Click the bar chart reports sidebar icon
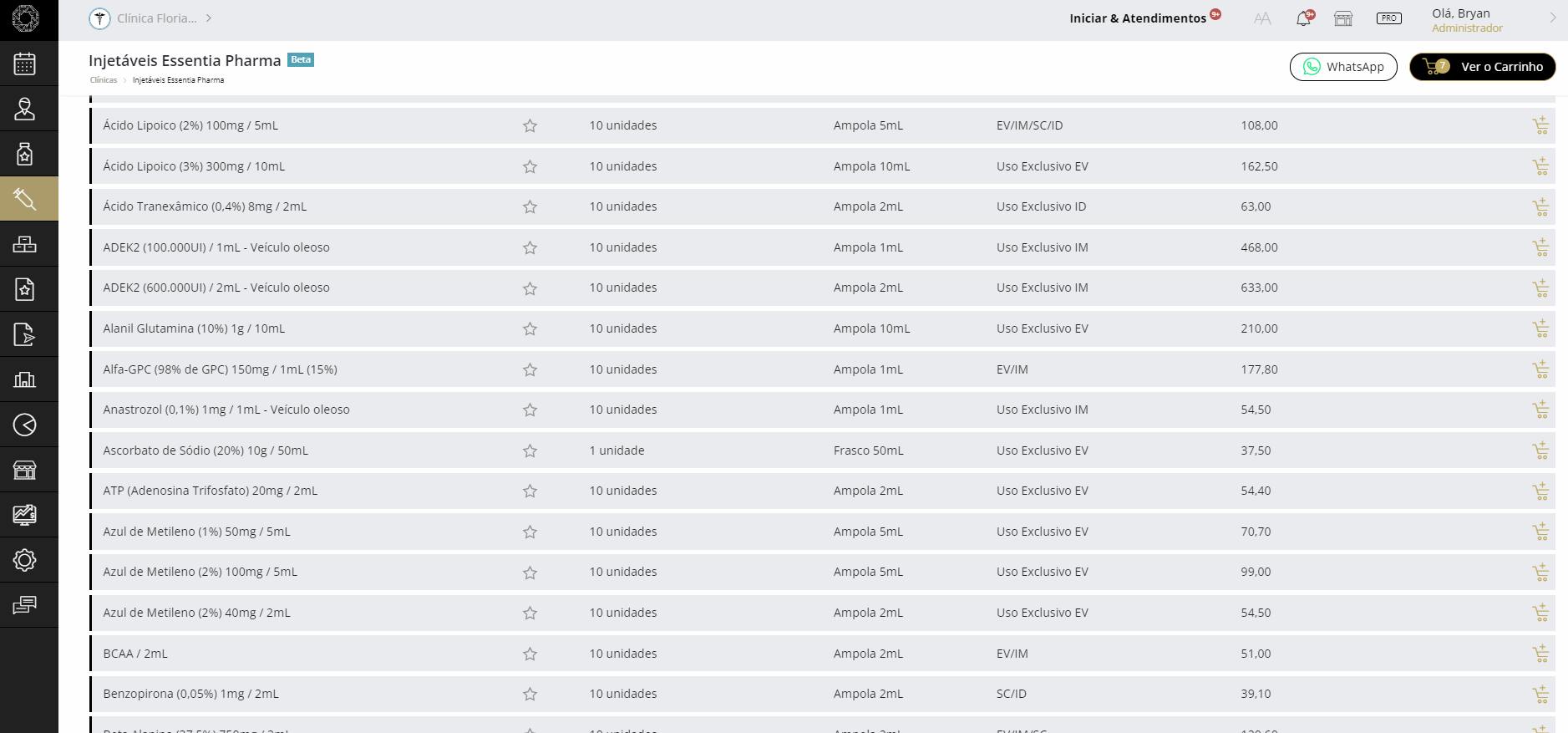 [25, 379]
